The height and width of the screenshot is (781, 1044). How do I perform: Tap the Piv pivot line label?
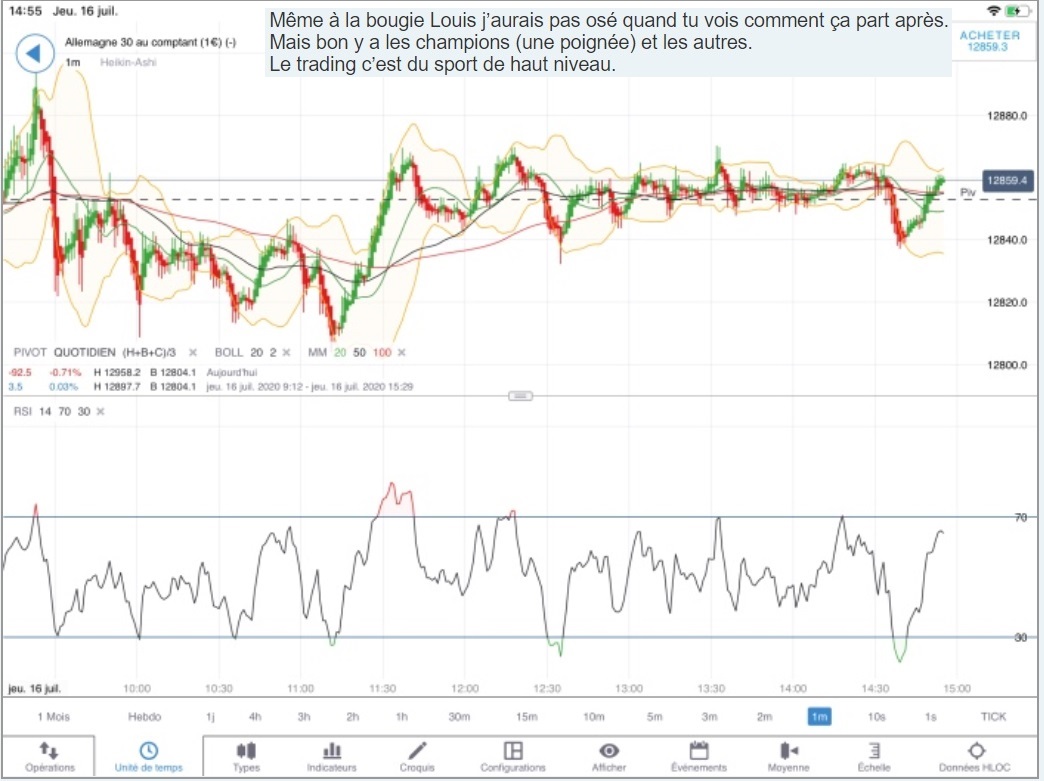tap(967, 192)
